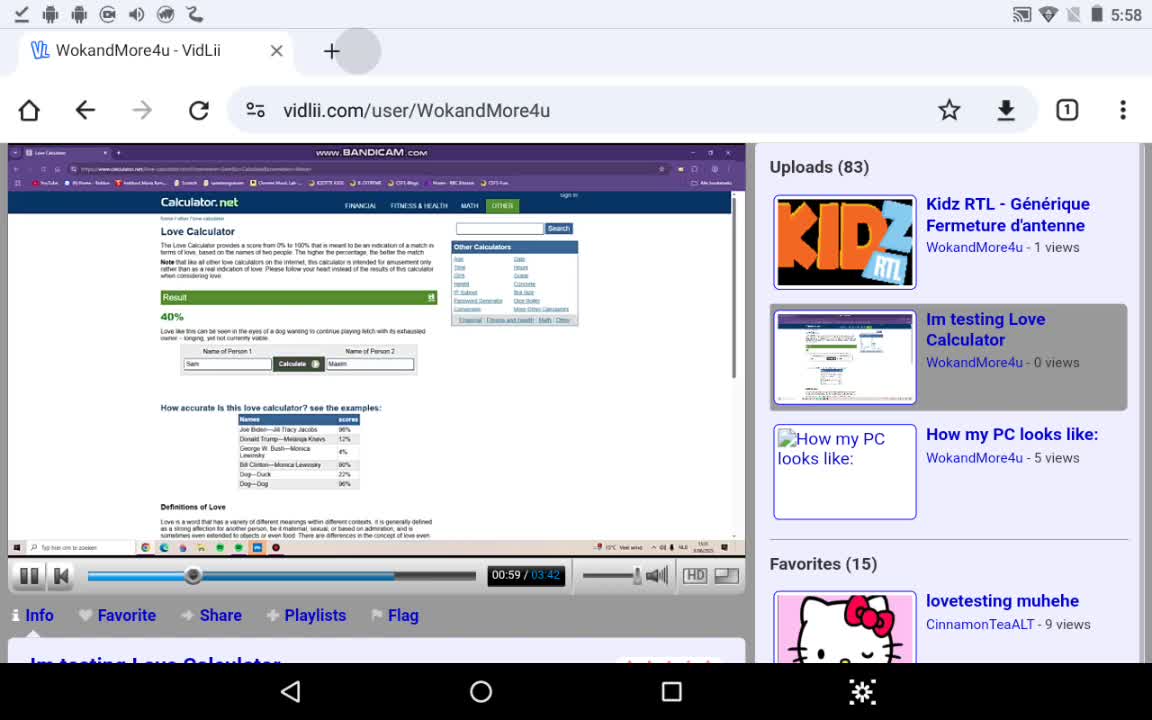
Task: Visit the CinnamonTeaALT channel
Action: tap(979, 624)
